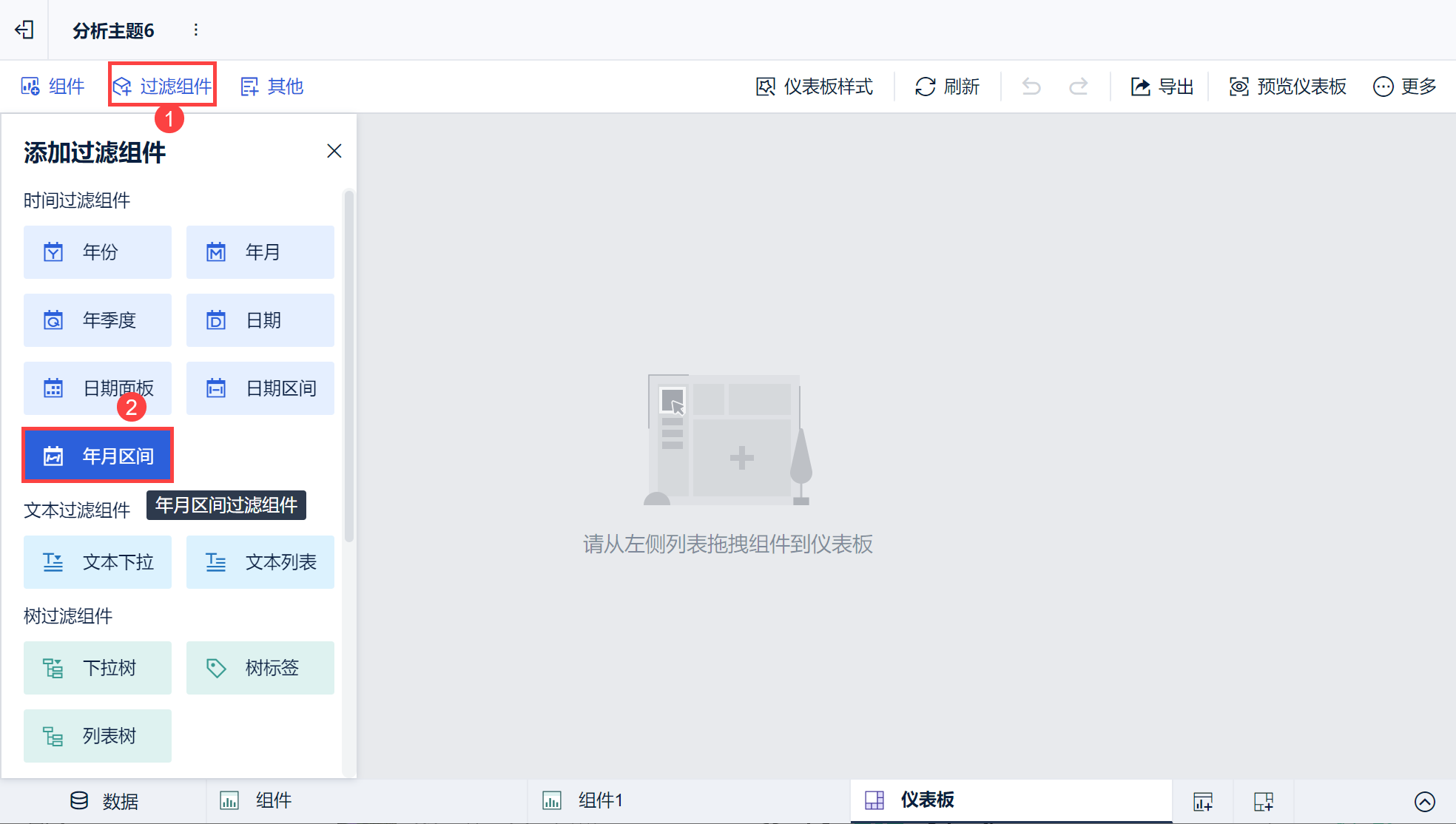
Task: Click the 导出 export button
Action: coord(1162,87)
